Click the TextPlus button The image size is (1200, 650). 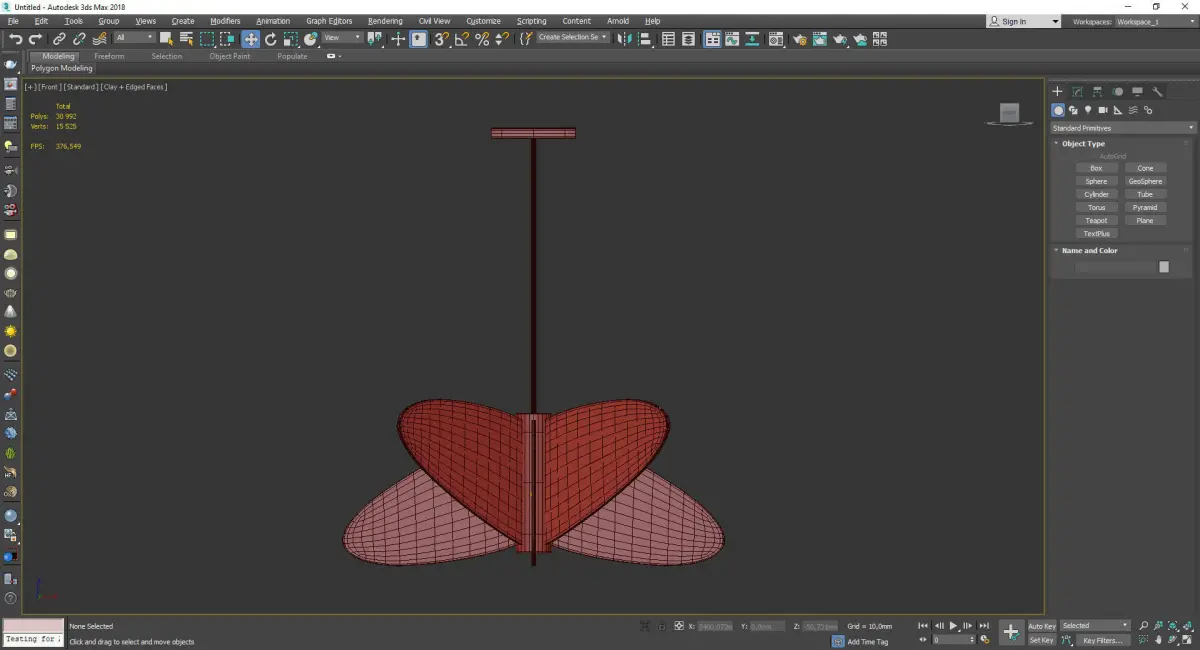click(1096, 233)
